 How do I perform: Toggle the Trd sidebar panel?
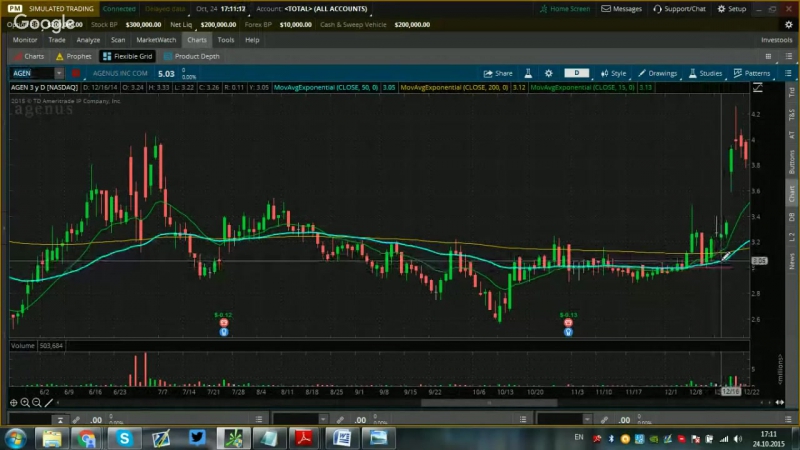792,92
